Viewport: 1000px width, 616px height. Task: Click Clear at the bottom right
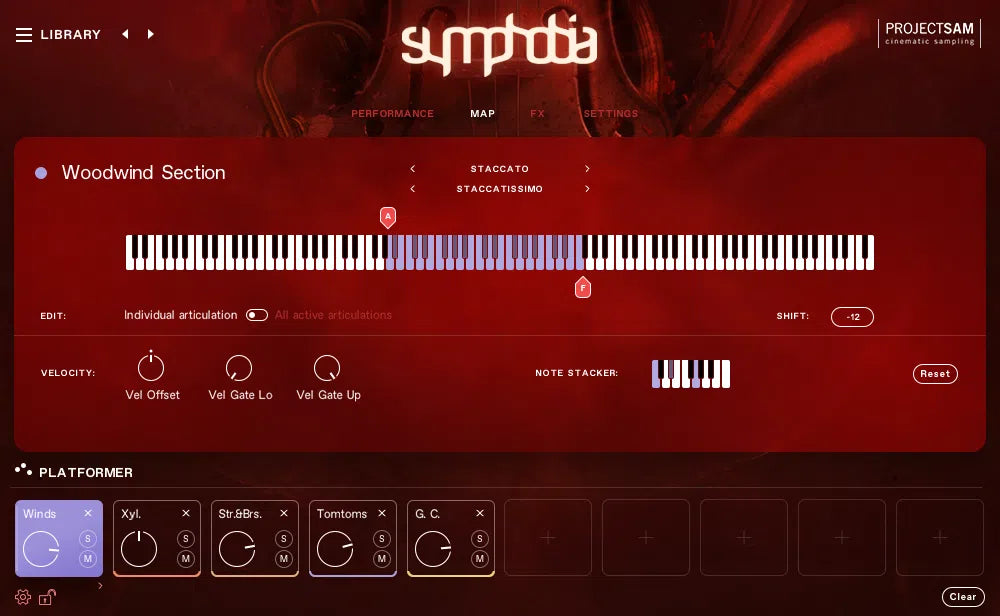click(962, 597)
